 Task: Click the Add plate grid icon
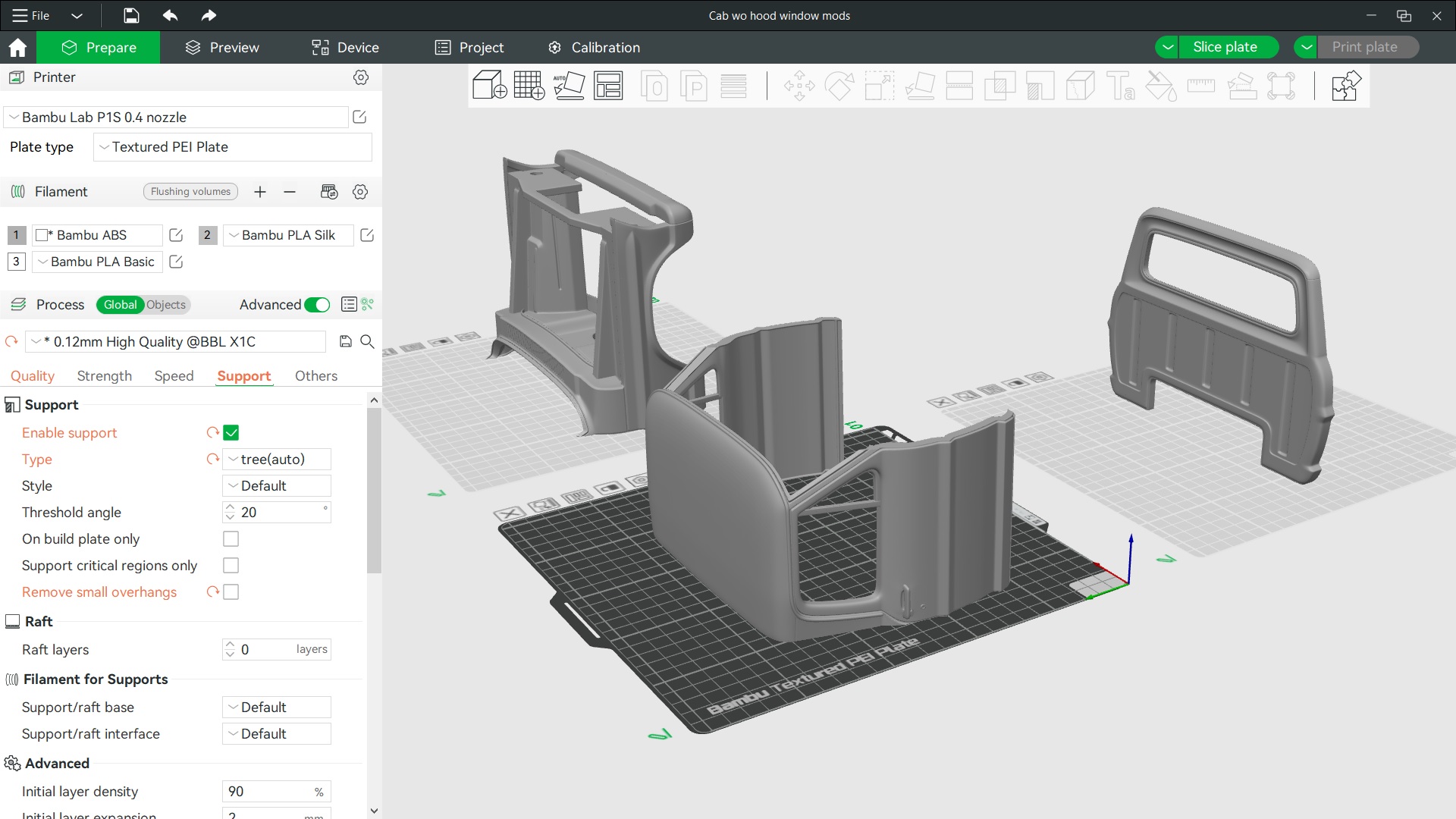tap(529, 86)
